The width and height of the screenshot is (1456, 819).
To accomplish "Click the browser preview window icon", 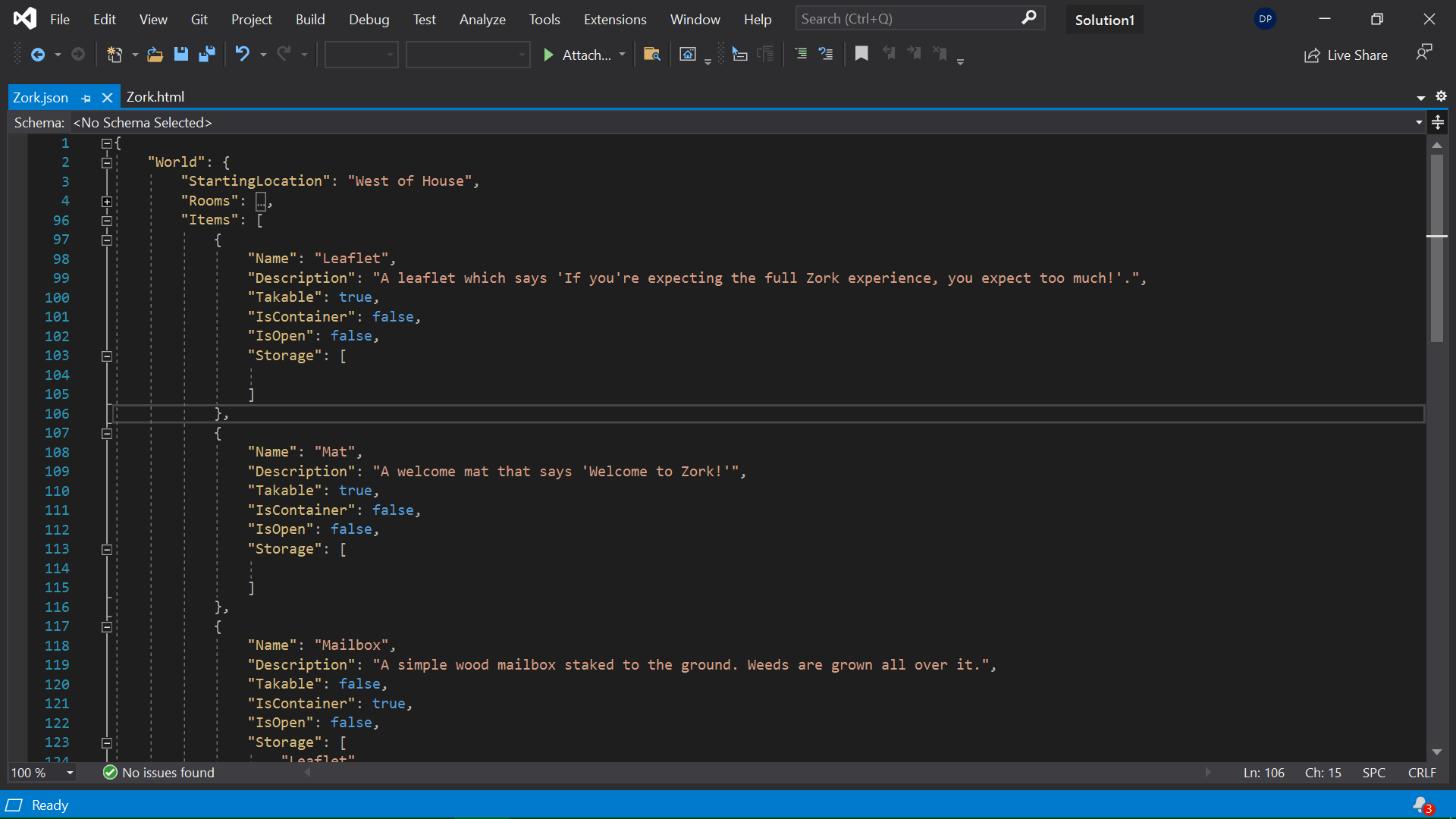I will coord(688,55).
